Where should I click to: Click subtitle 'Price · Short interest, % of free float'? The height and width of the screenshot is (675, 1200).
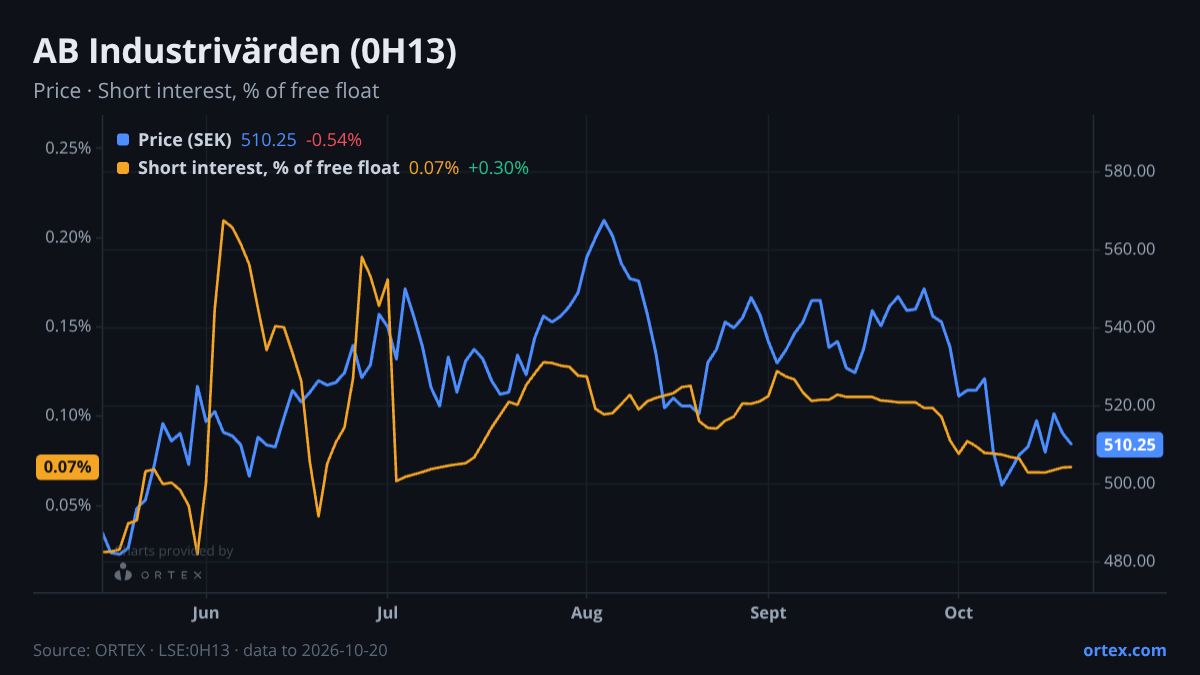tap(206, 91)
